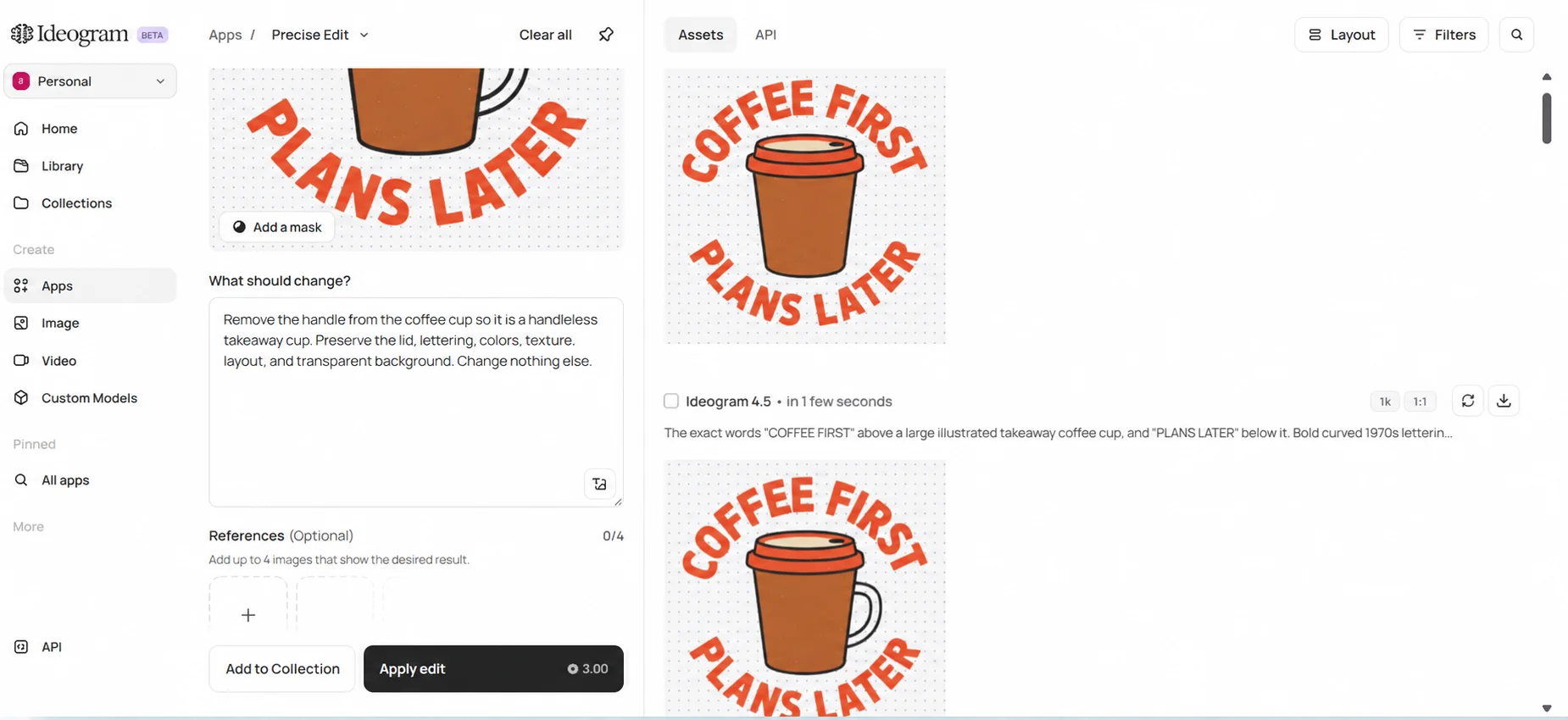Click the All apps search icon
This screenshot has height=720, width=1568.
(x=21, y=480)
